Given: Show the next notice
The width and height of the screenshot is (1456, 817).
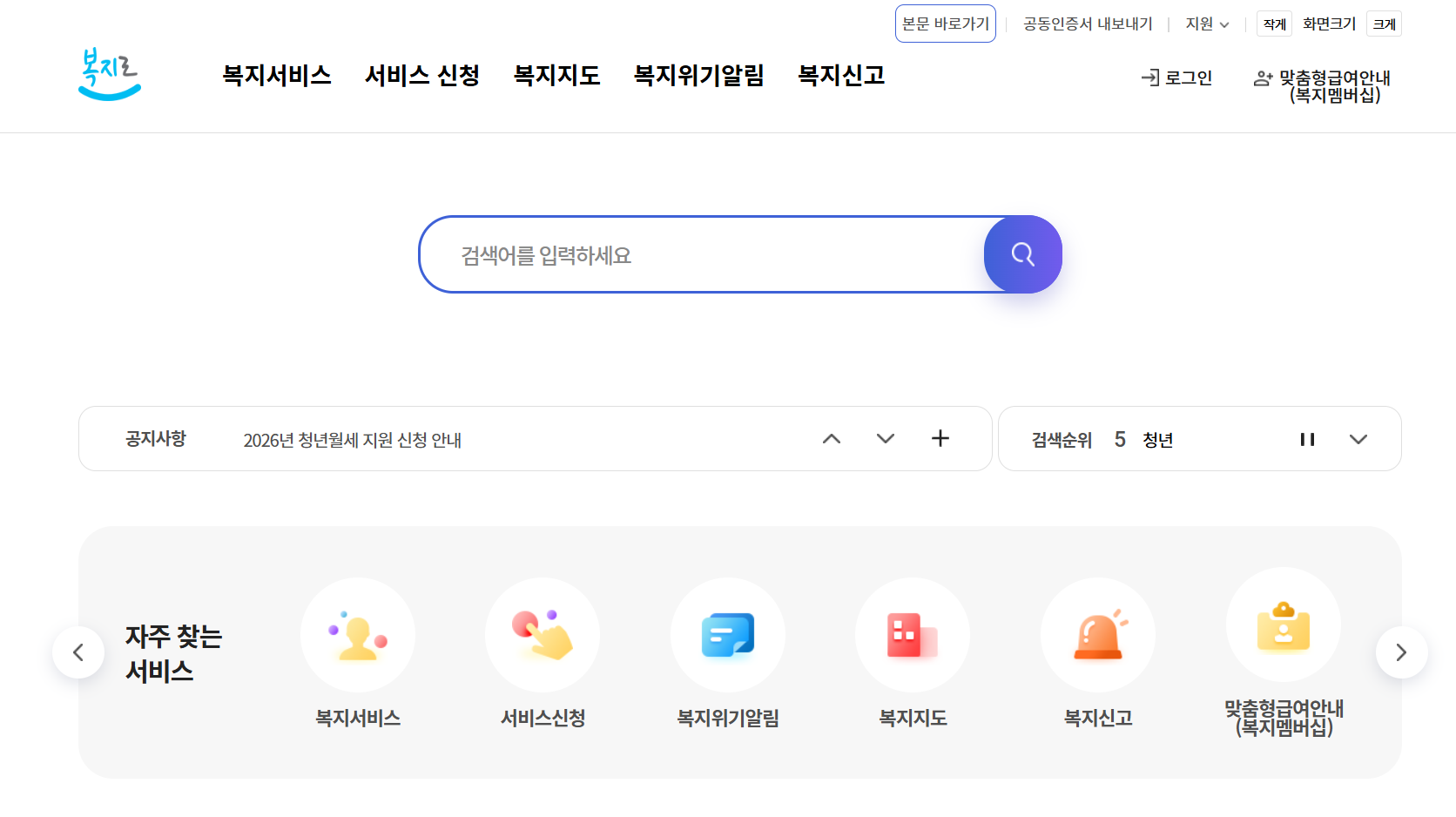Looking at the screenshot, I should [886, 438].
